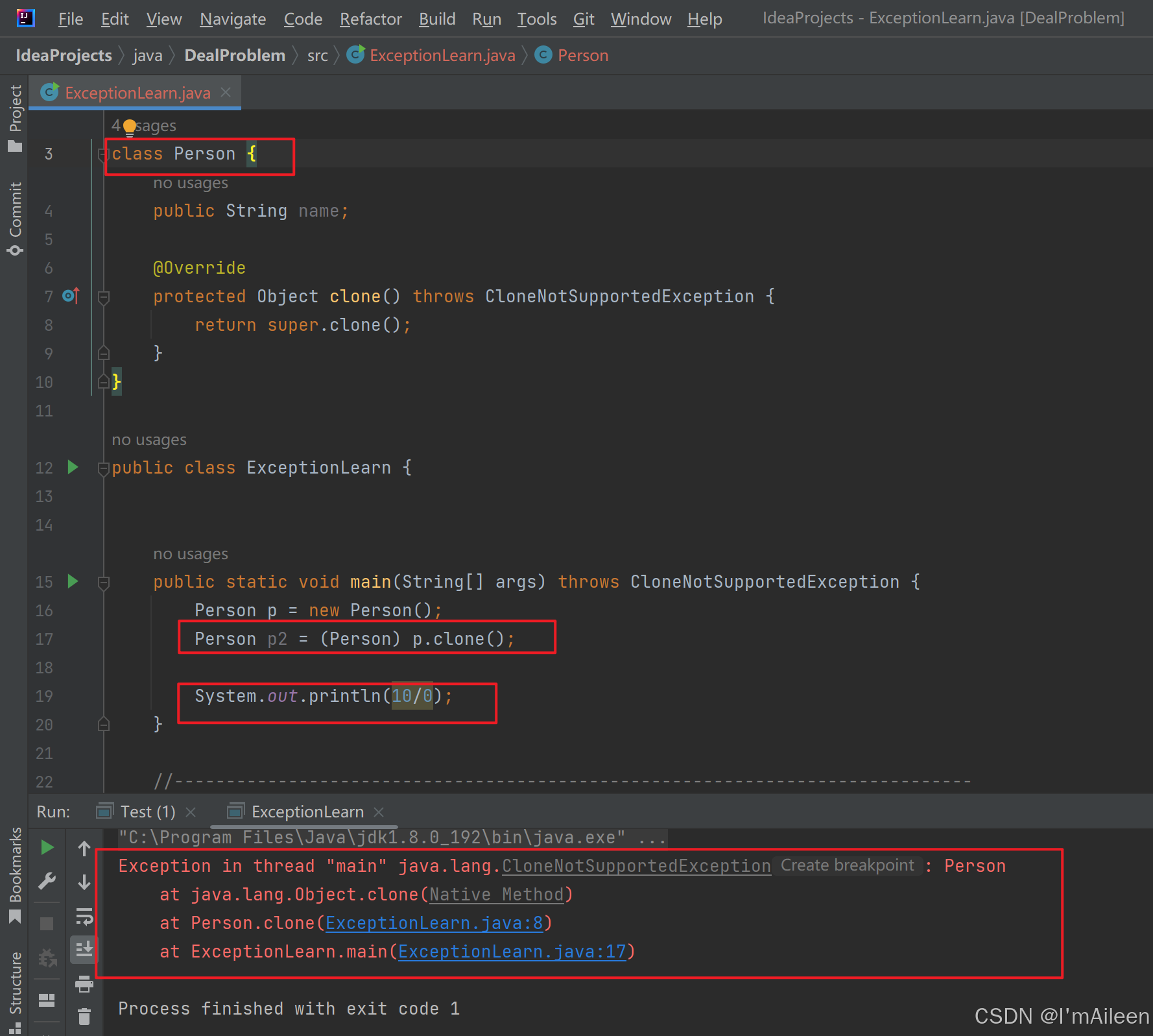Open the Bookmarks tool window

pos(15,876)
